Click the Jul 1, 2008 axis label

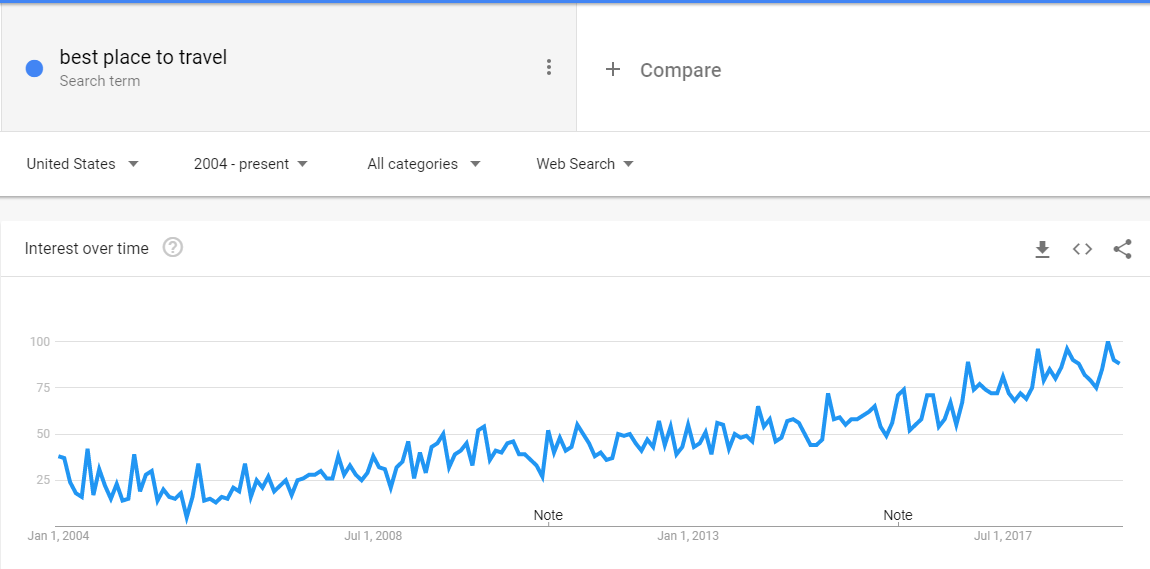(373, 536)
